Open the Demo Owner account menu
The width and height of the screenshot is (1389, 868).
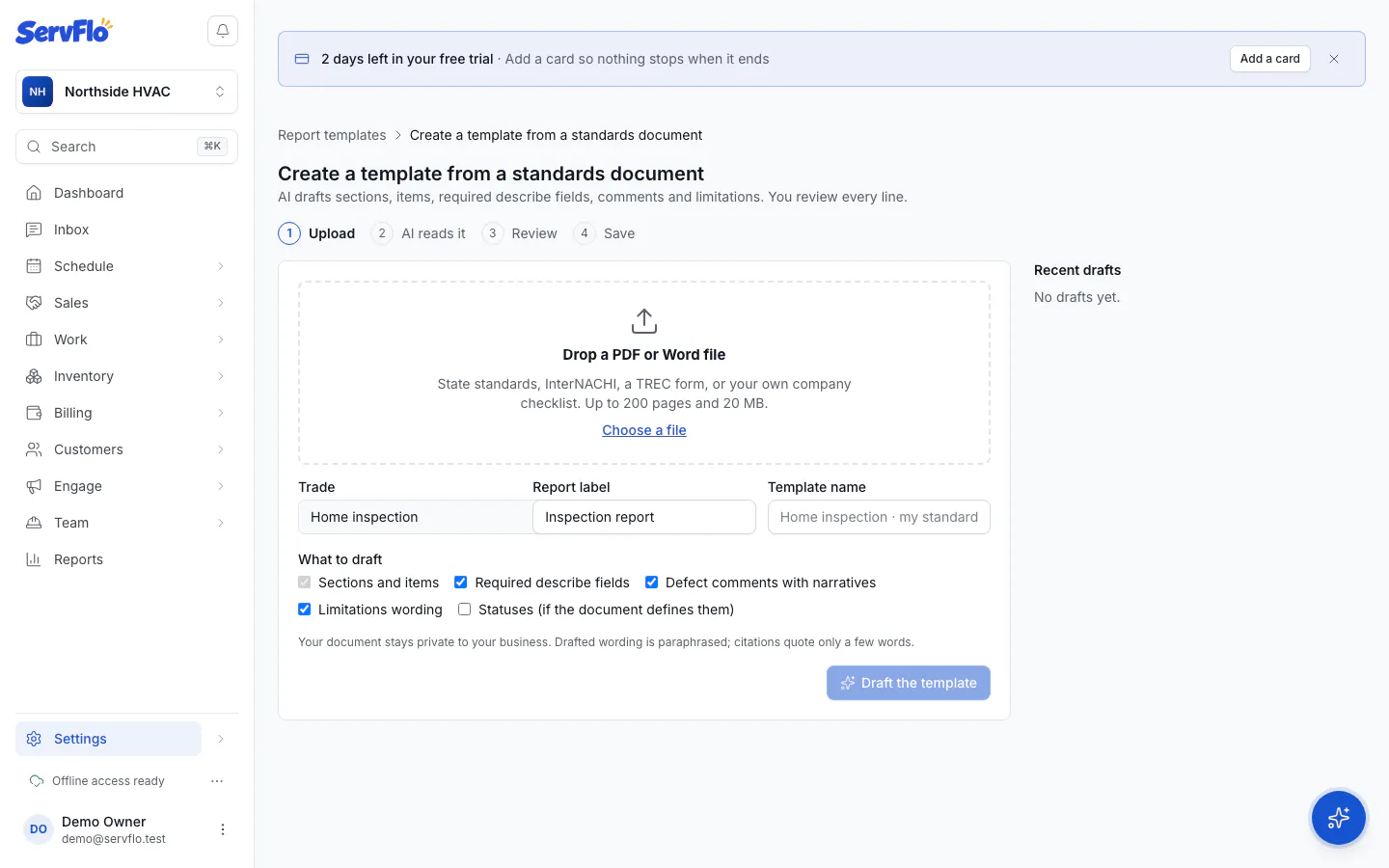[223, 829]
